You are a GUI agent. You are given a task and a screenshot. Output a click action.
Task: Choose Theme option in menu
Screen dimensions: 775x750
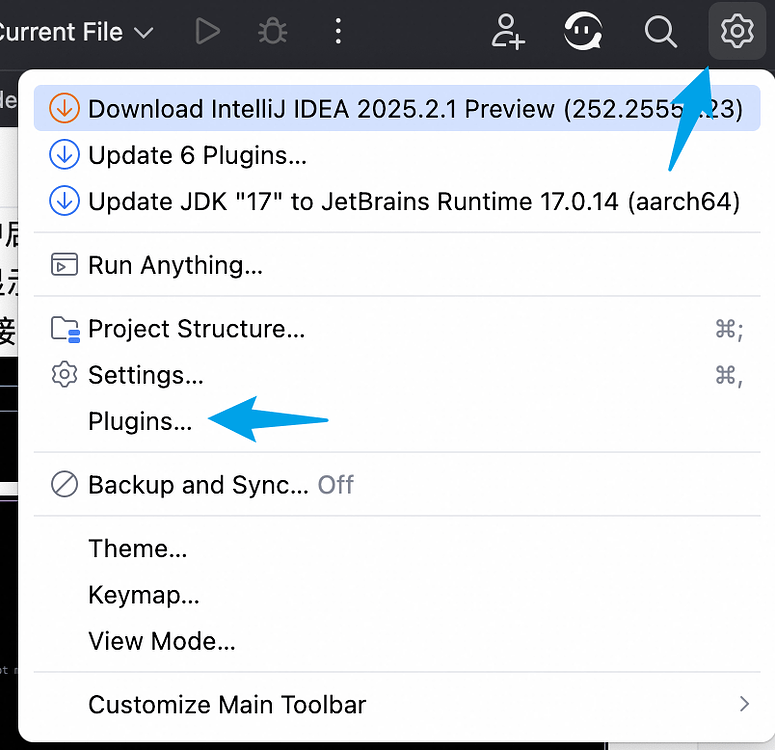(137, 549)
